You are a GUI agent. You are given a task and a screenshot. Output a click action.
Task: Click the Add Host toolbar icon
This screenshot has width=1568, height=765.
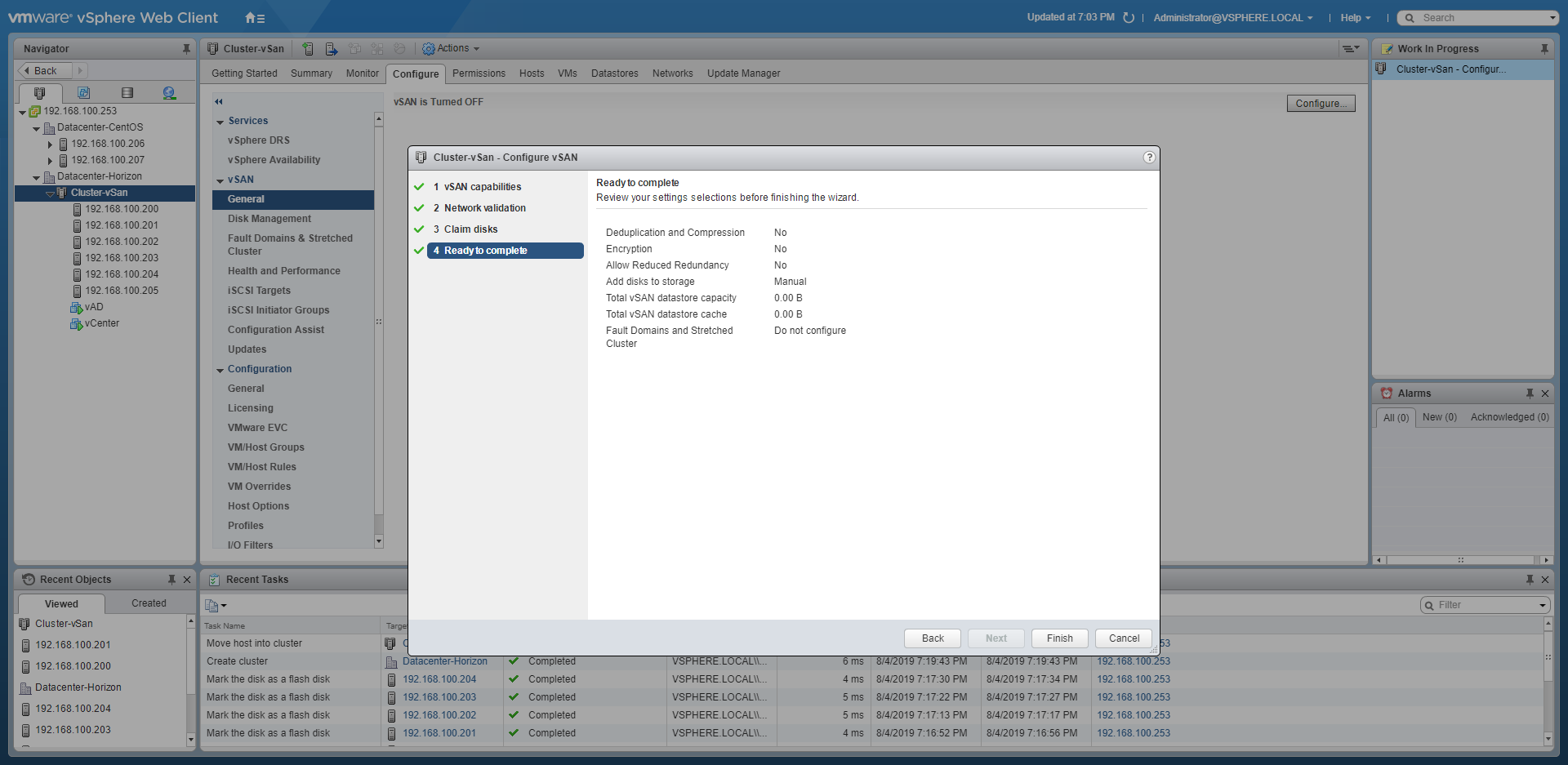(308, 49)
